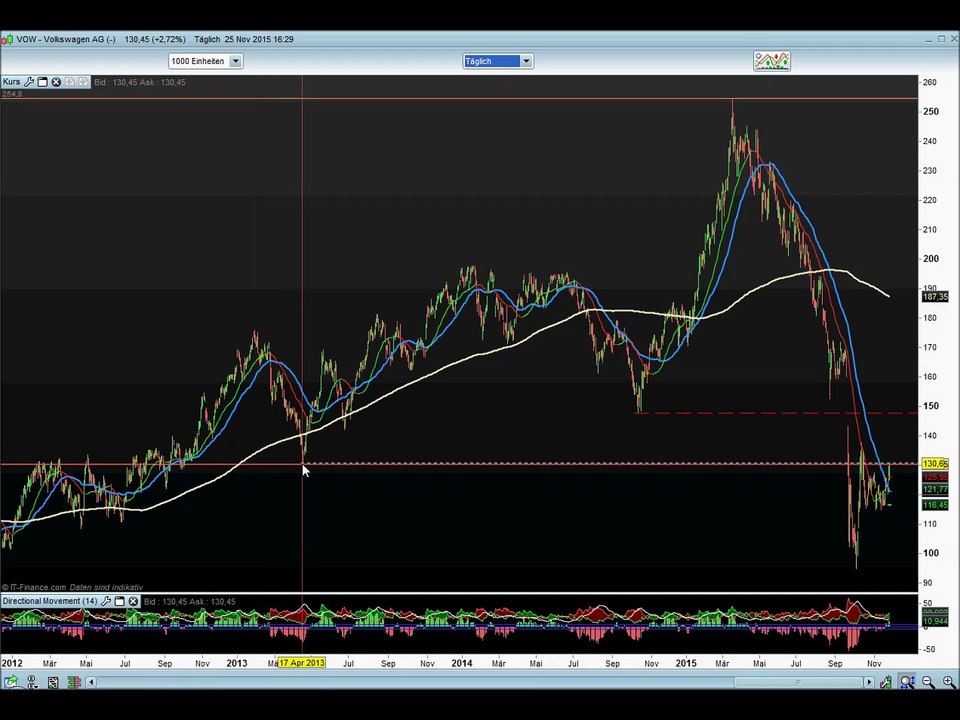This screenshot has height=720, width=960.
Task: Click the 2014 label on time axis
Action: tap(462, 664)
